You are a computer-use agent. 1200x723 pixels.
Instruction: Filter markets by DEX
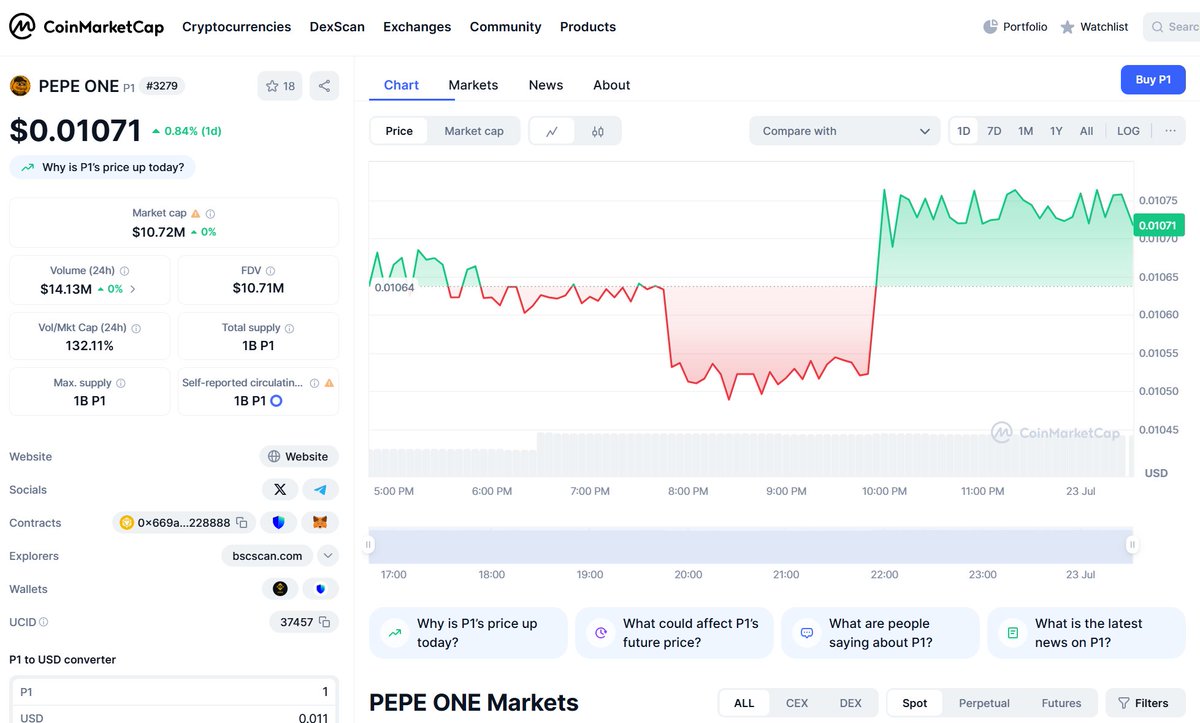tap(851, 703)
